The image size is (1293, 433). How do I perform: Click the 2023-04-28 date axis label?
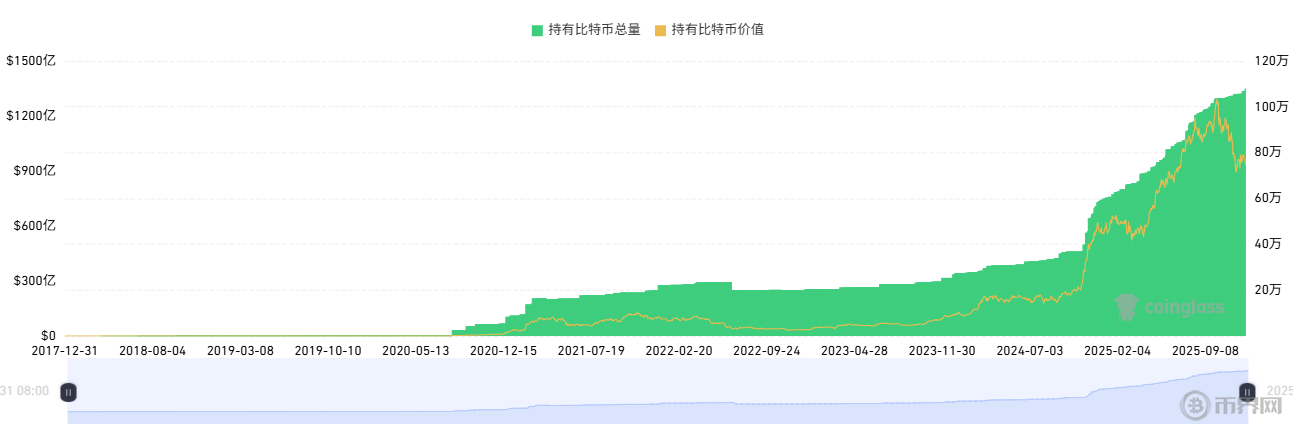pyautogui.click(x=854, y=351)
